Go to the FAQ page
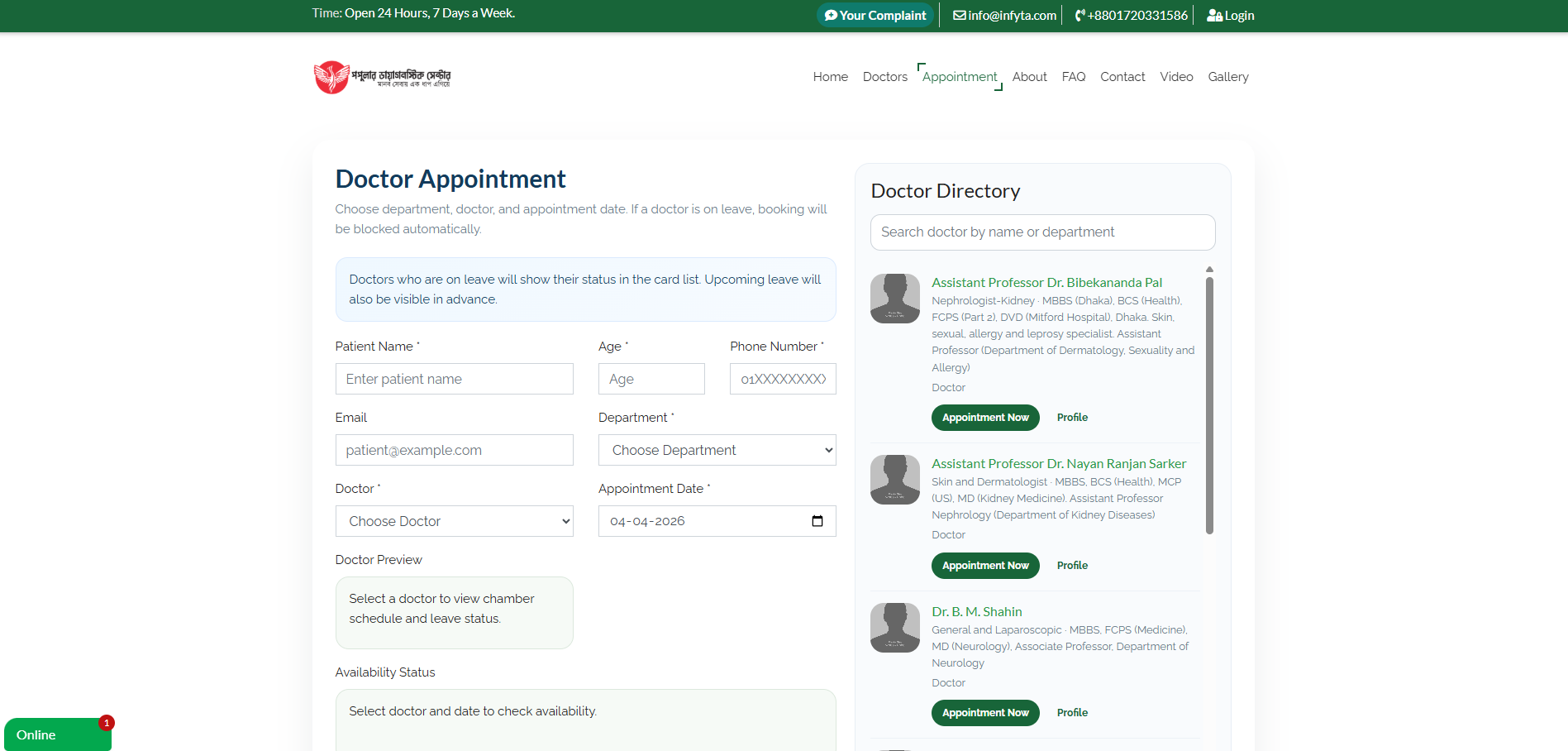Viewport: 1568px width, 751px height. tap(1073, 77)
